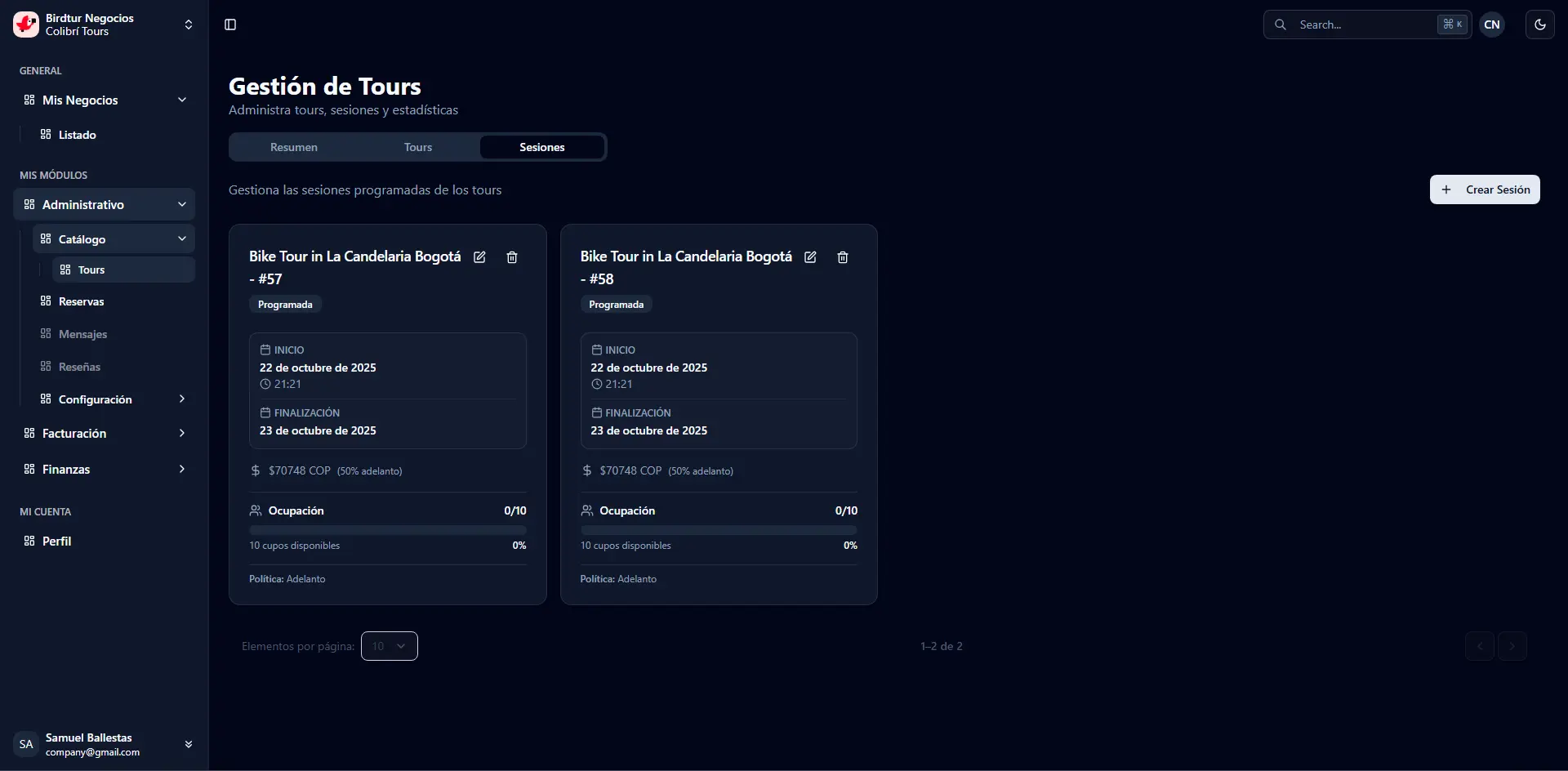
Task: Collapse the sidebar panel
Action: [230, 25]
